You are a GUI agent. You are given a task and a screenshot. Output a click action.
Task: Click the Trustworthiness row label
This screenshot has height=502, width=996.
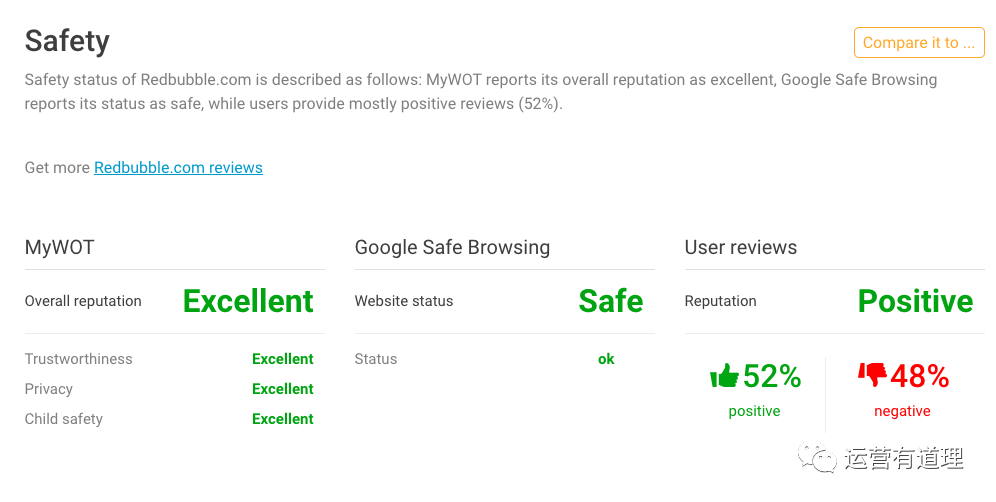79,359
